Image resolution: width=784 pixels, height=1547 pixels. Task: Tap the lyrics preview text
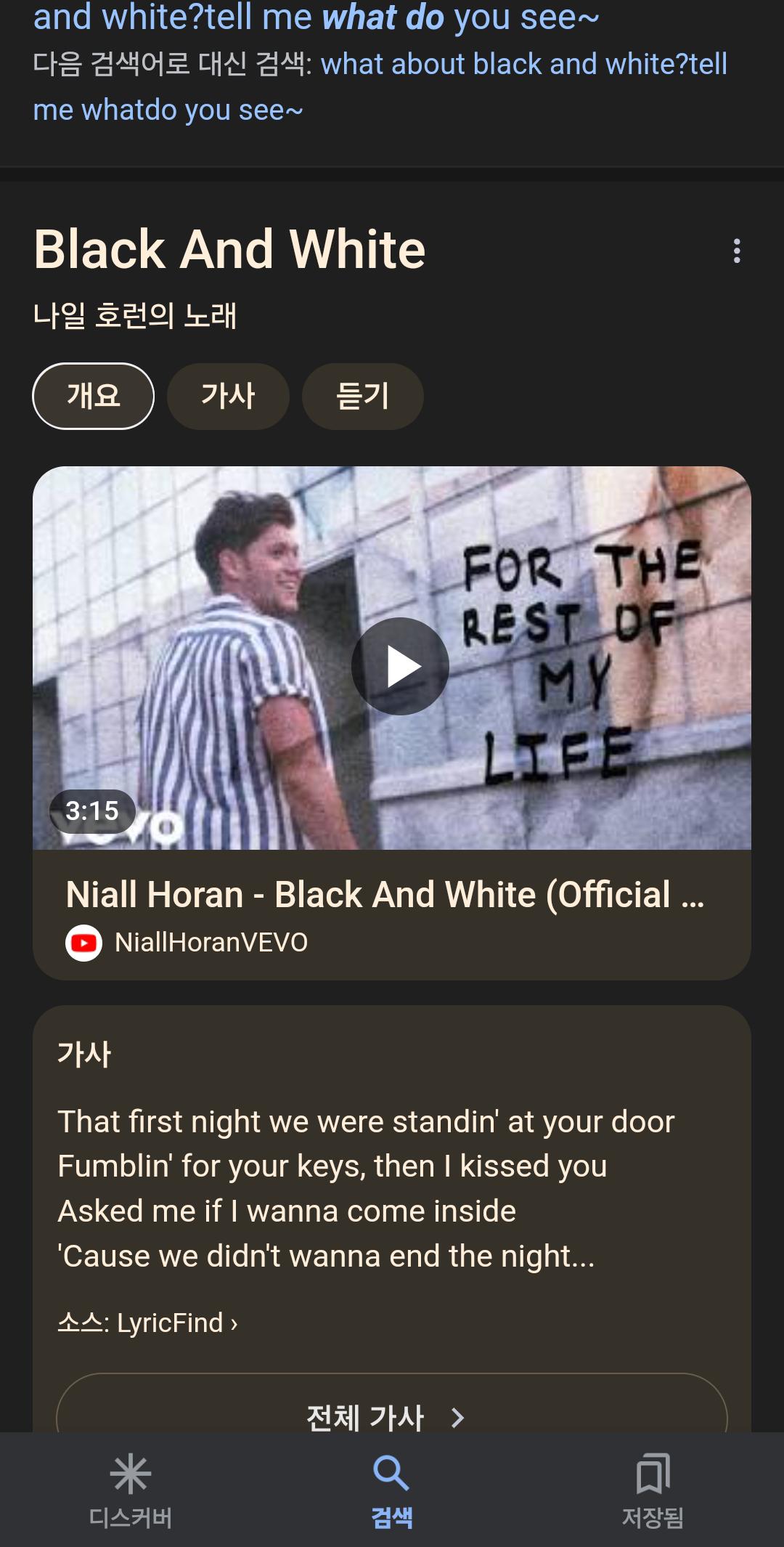point(366,1188)
